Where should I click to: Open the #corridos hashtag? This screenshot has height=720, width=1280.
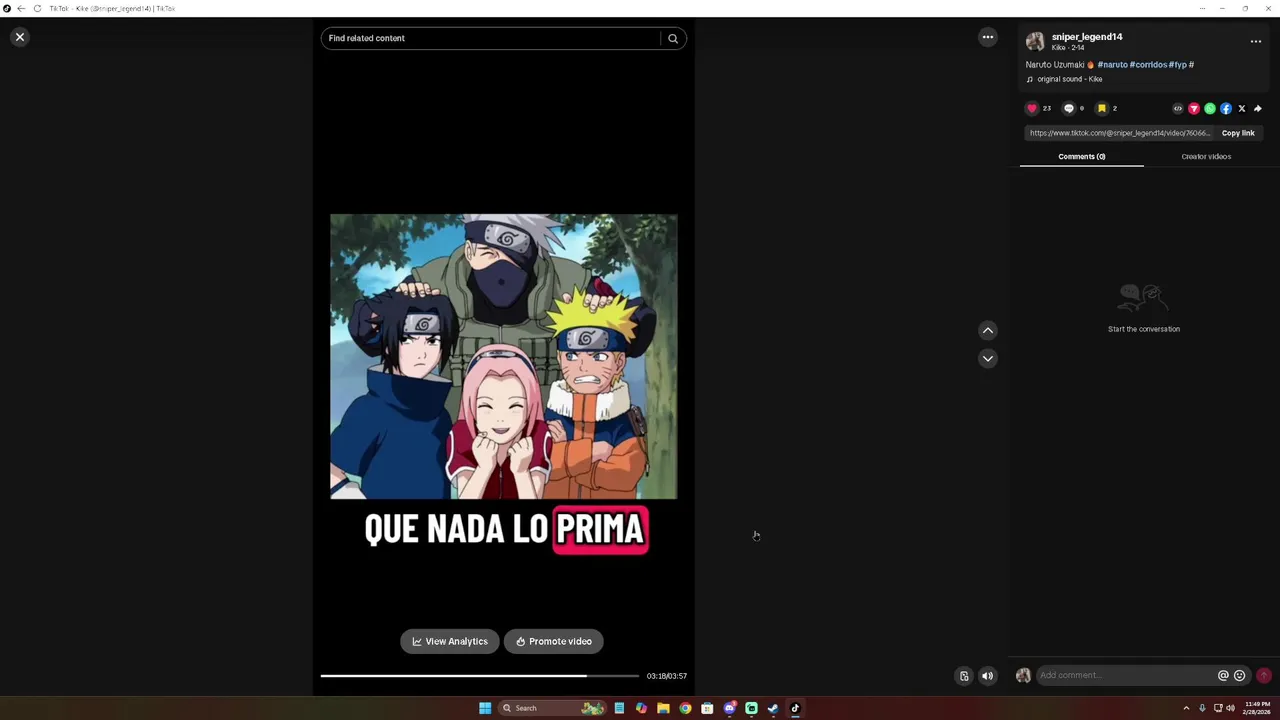click(1148, 65)
